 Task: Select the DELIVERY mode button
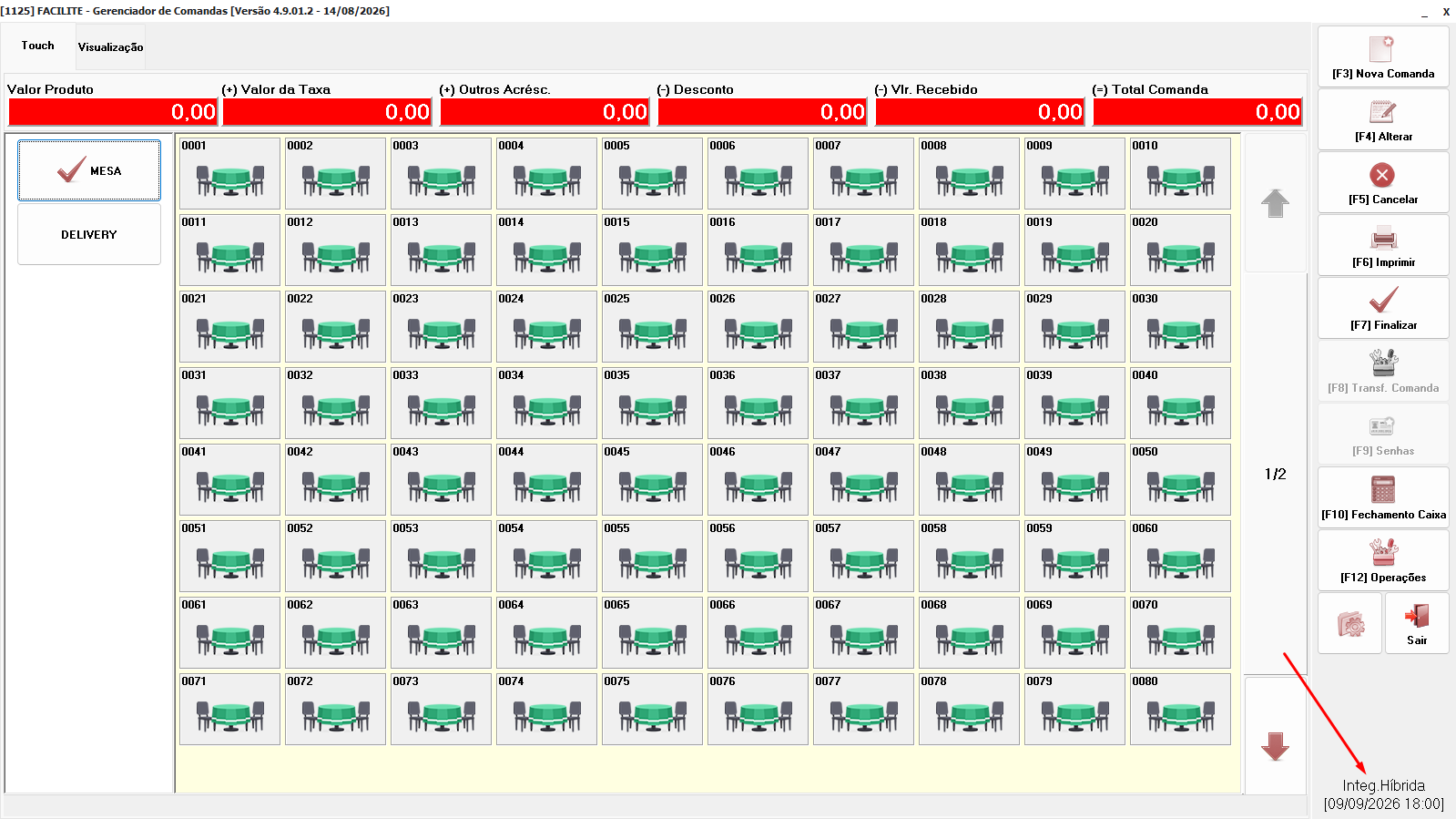point(89,234)
